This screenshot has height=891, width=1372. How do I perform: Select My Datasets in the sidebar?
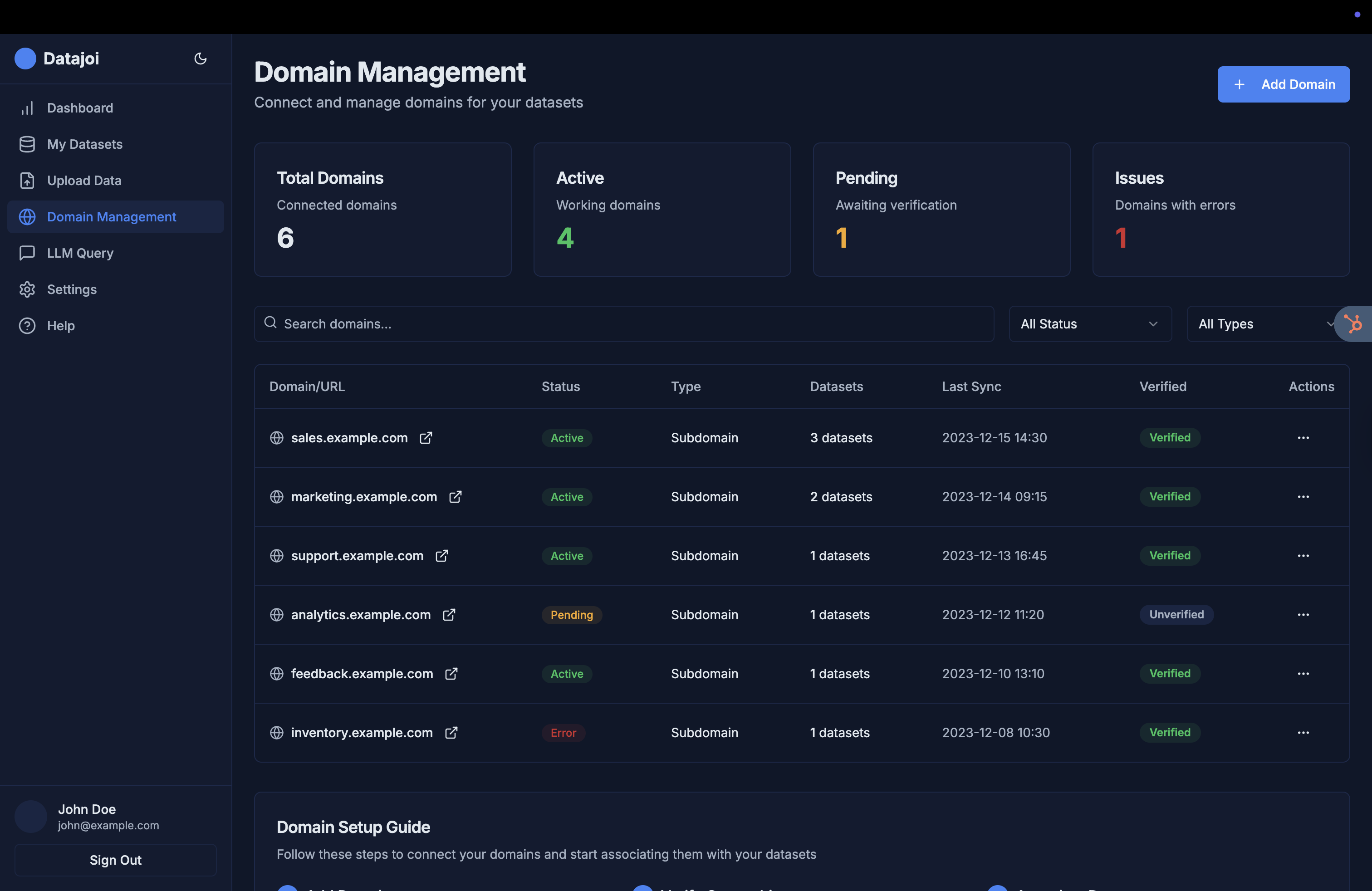point(85,144)
